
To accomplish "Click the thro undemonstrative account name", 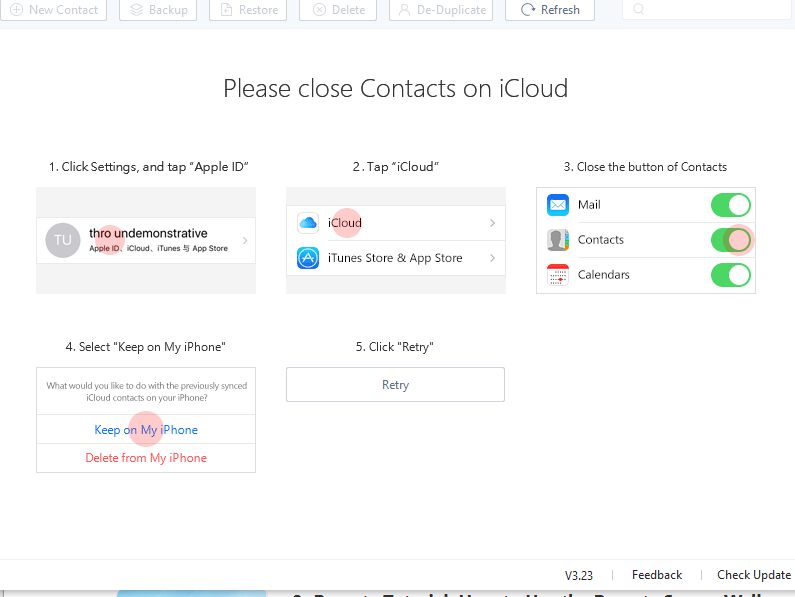I will pyautogui.click(x=148, y=233).
